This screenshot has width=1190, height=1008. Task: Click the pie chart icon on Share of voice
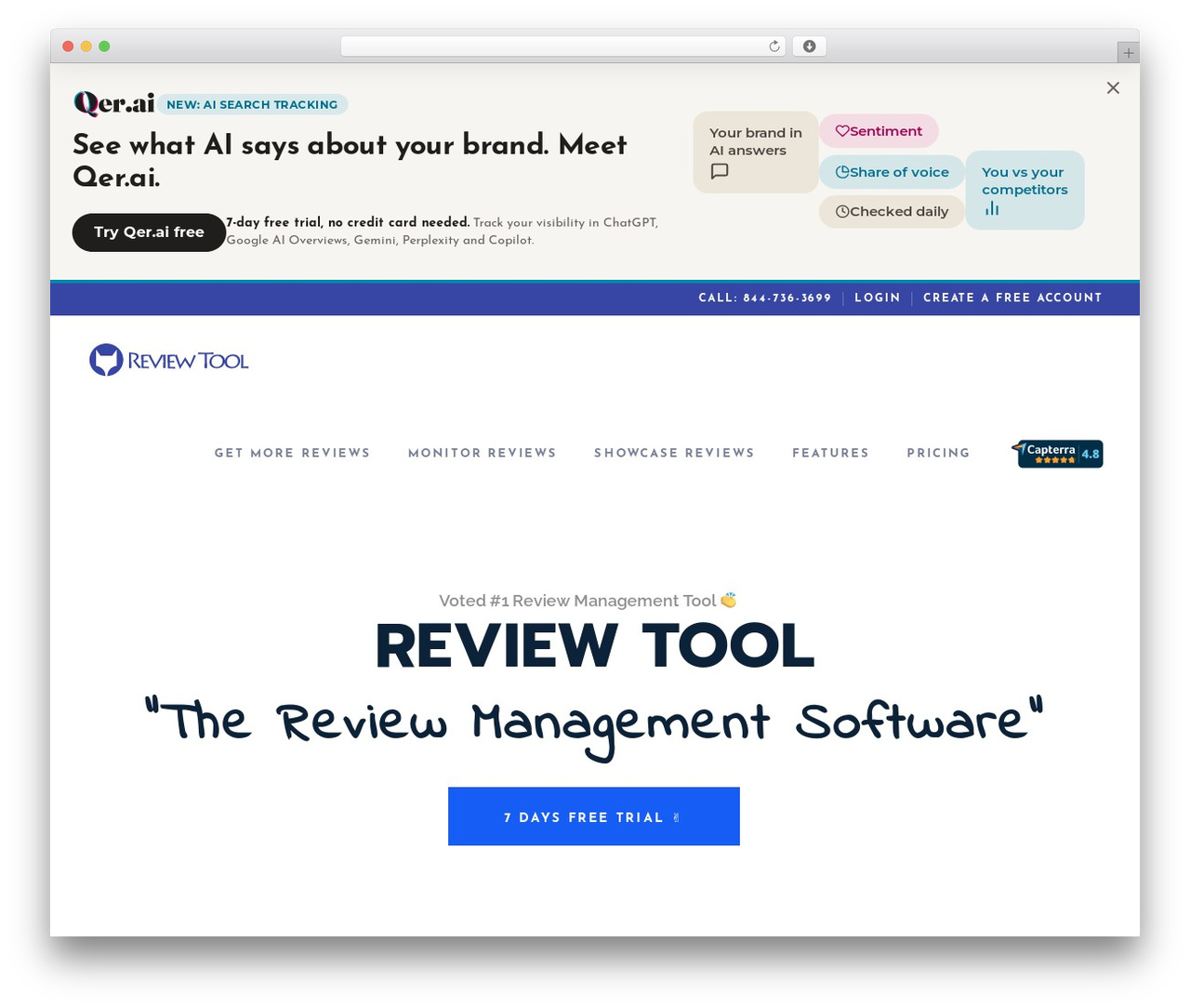(x=842, y=172)
